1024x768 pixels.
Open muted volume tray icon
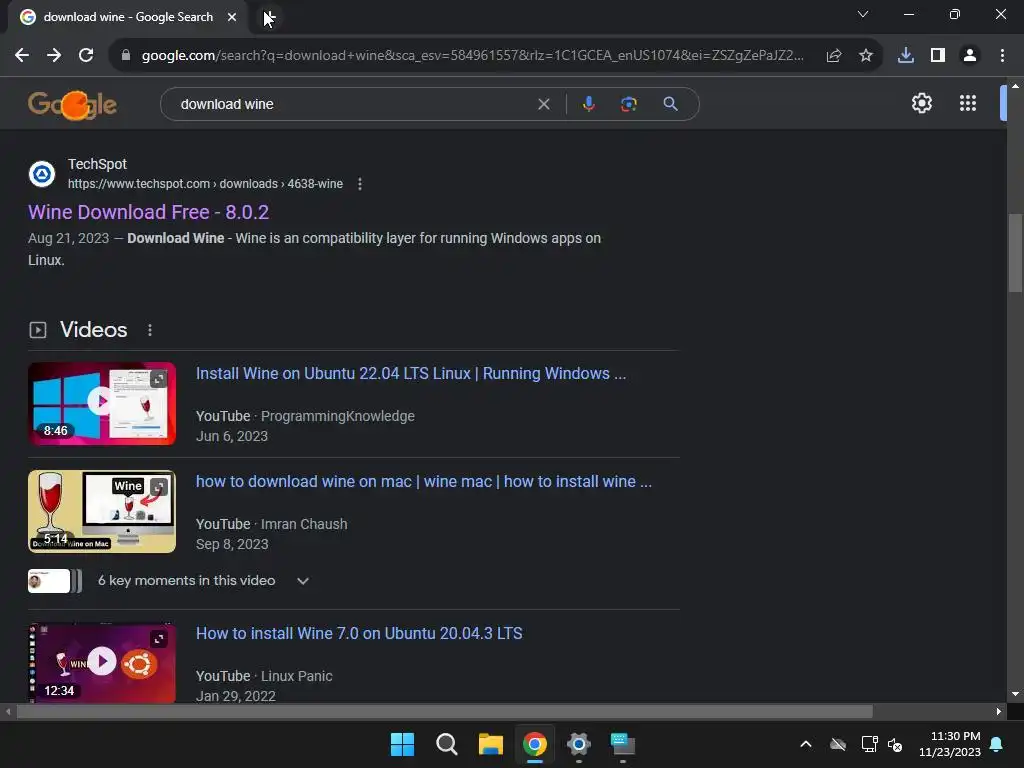[x=895, y=744]
